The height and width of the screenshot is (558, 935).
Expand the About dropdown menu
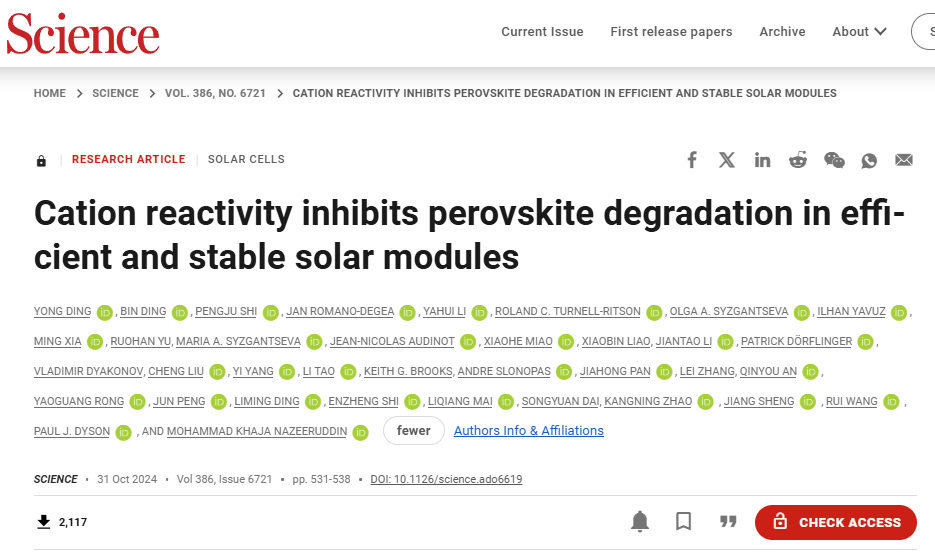click(x=859, y=32)
